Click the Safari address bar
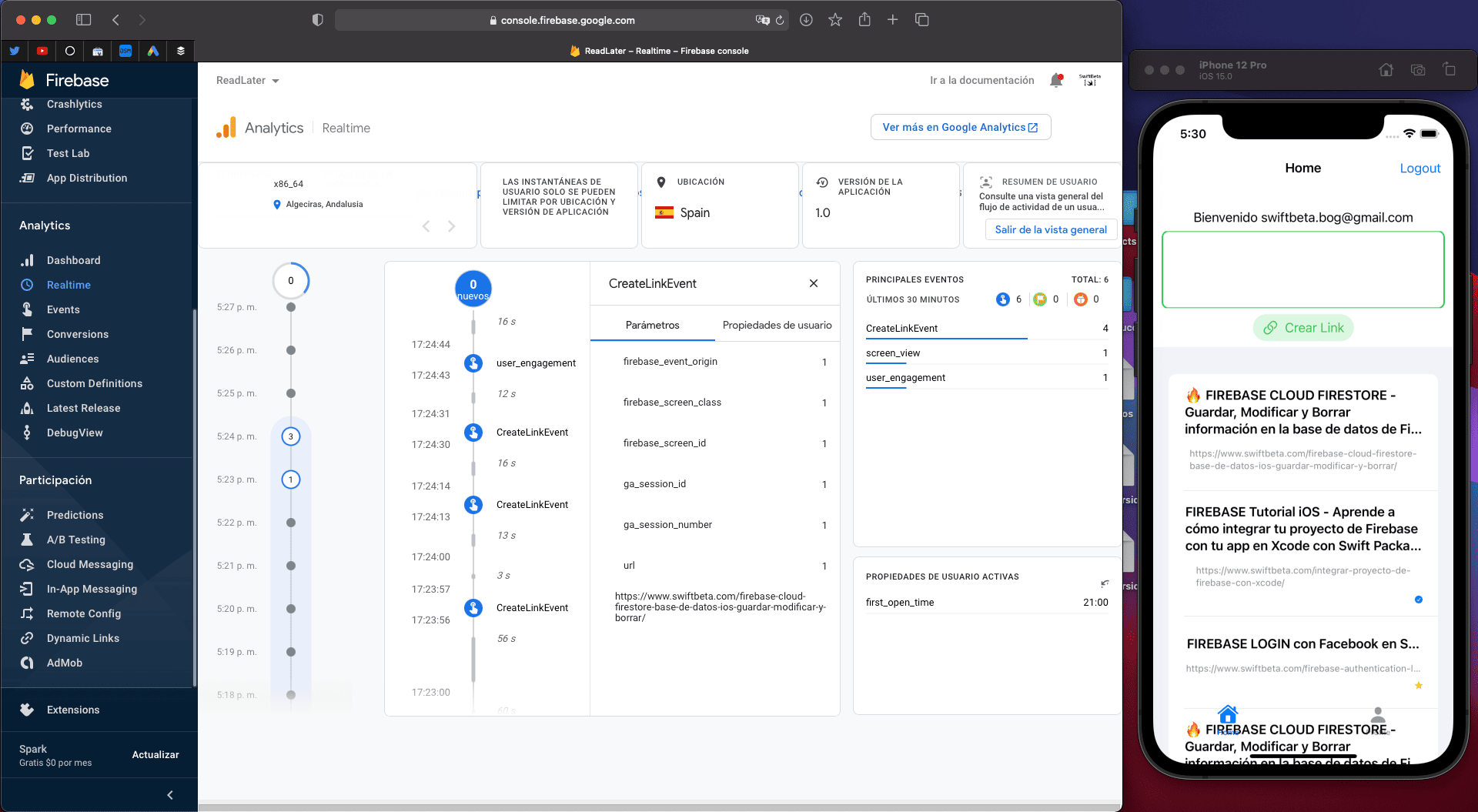 pyautogui.click(x=562, y=20)
